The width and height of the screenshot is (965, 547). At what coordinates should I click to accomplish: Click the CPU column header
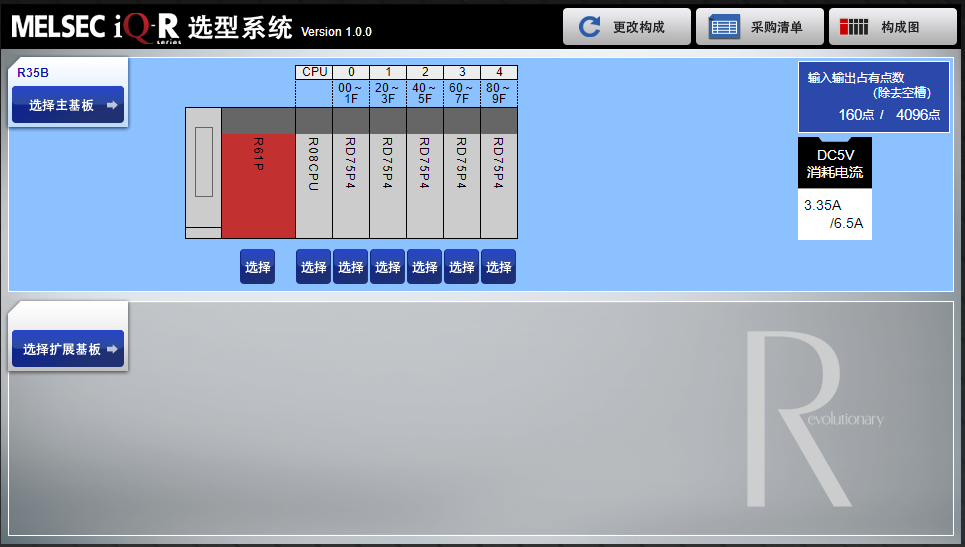click(314, 72)
